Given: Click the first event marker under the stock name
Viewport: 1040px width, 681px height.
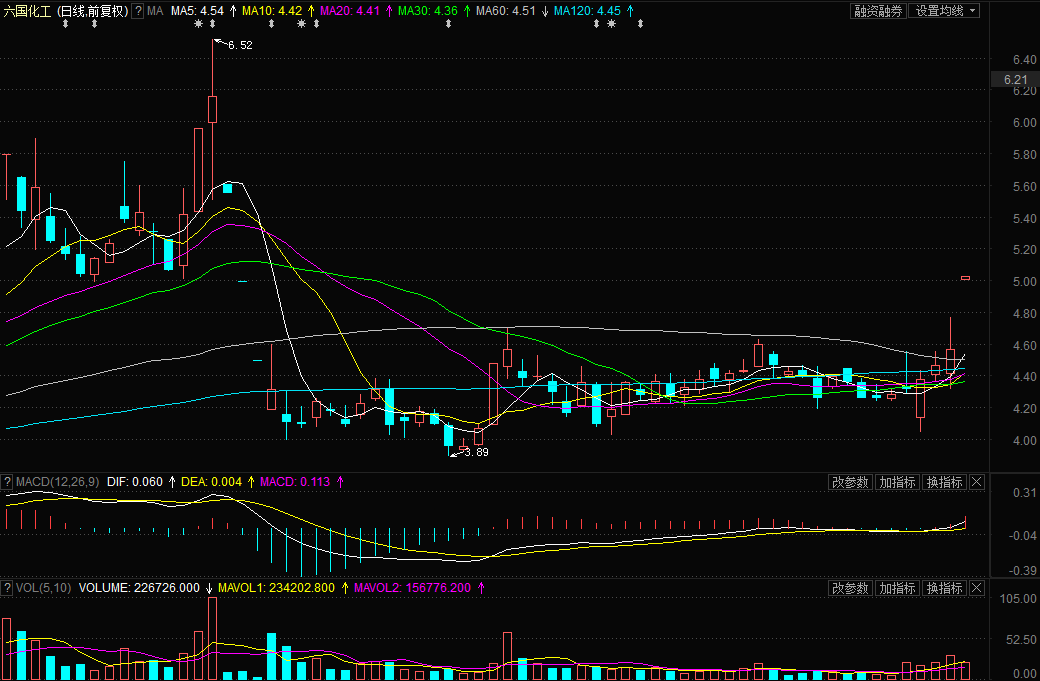Looking at the screenshot, I should point(65,23).
